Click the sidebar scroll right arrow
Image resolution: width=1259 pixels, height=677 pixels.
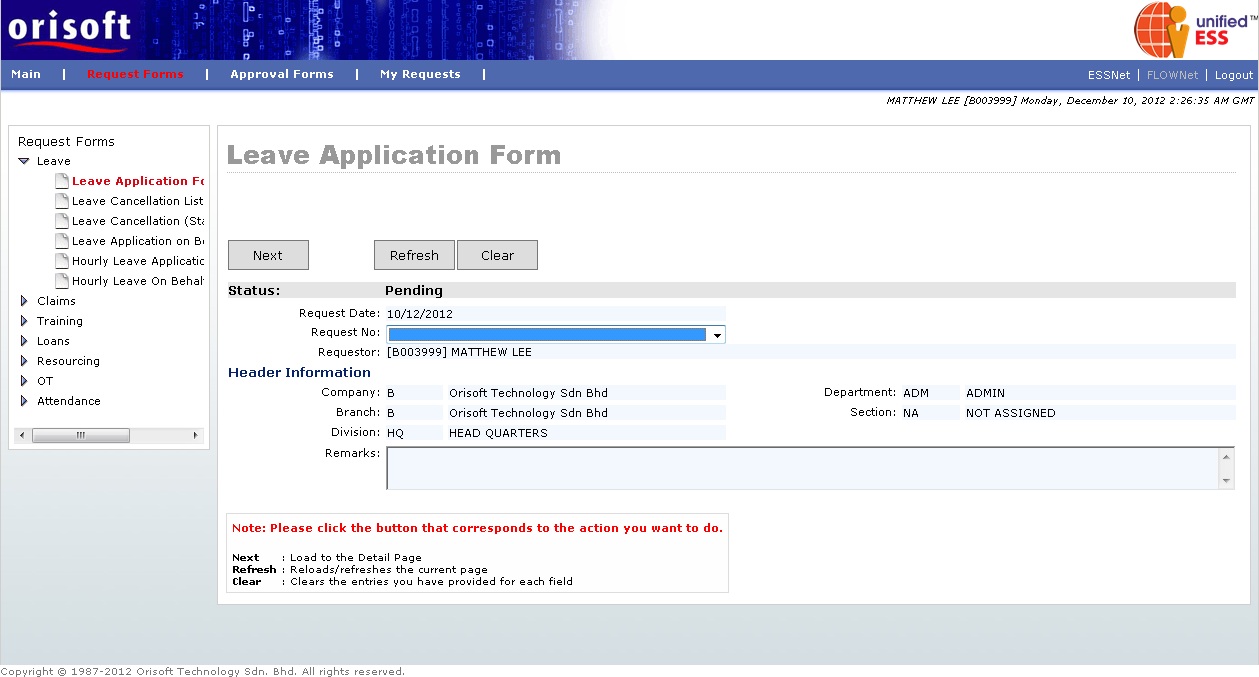(196, 435)
